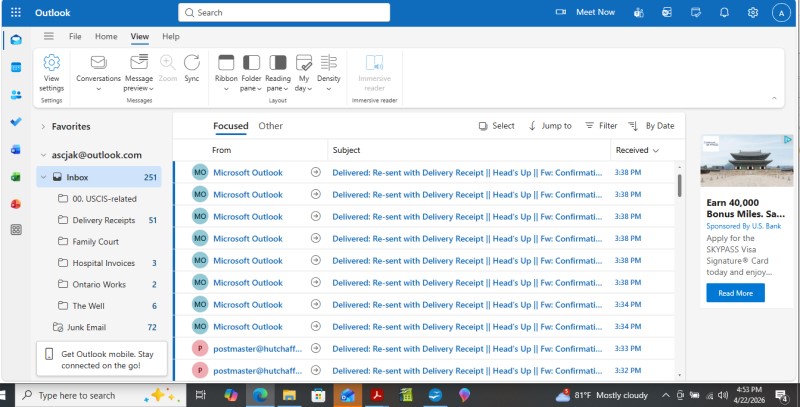Viewport: 800px width, 407px height.
Task: Open View settings gear in ribbon
Action: tap(51, 68)
